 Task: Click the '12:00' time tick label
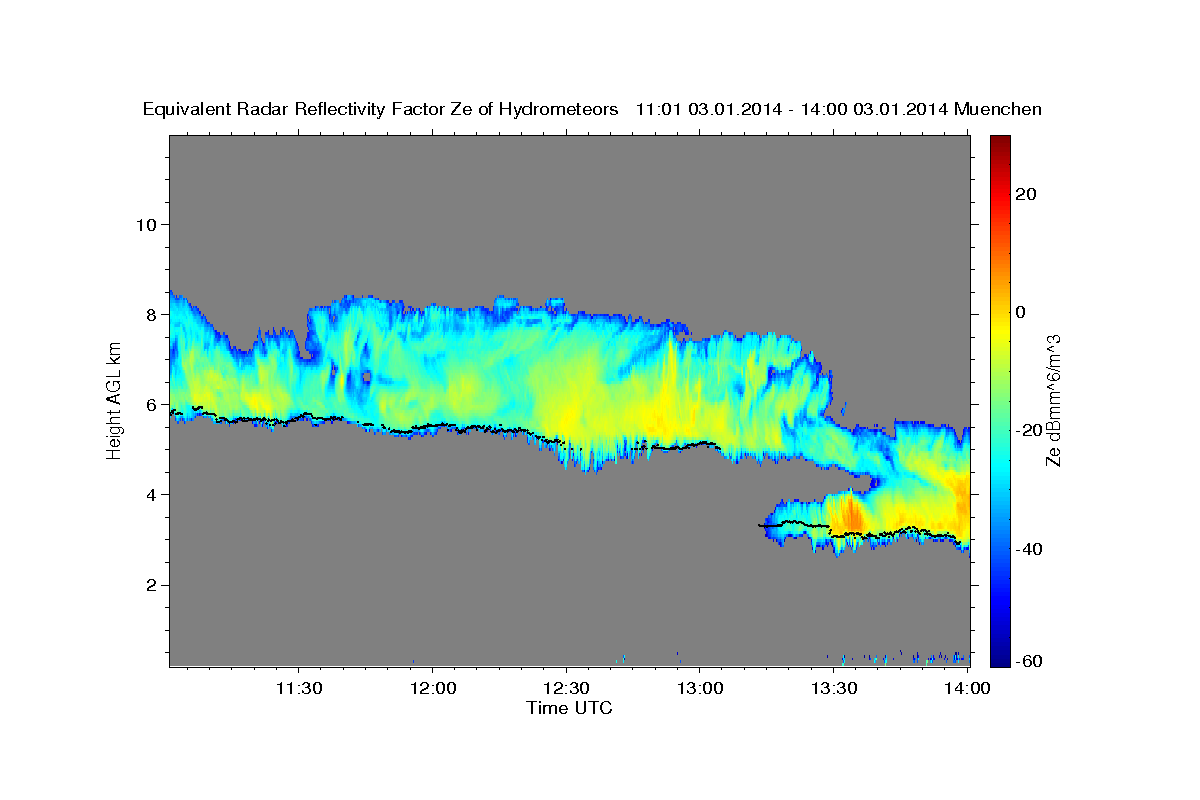(x=433, y=689)
